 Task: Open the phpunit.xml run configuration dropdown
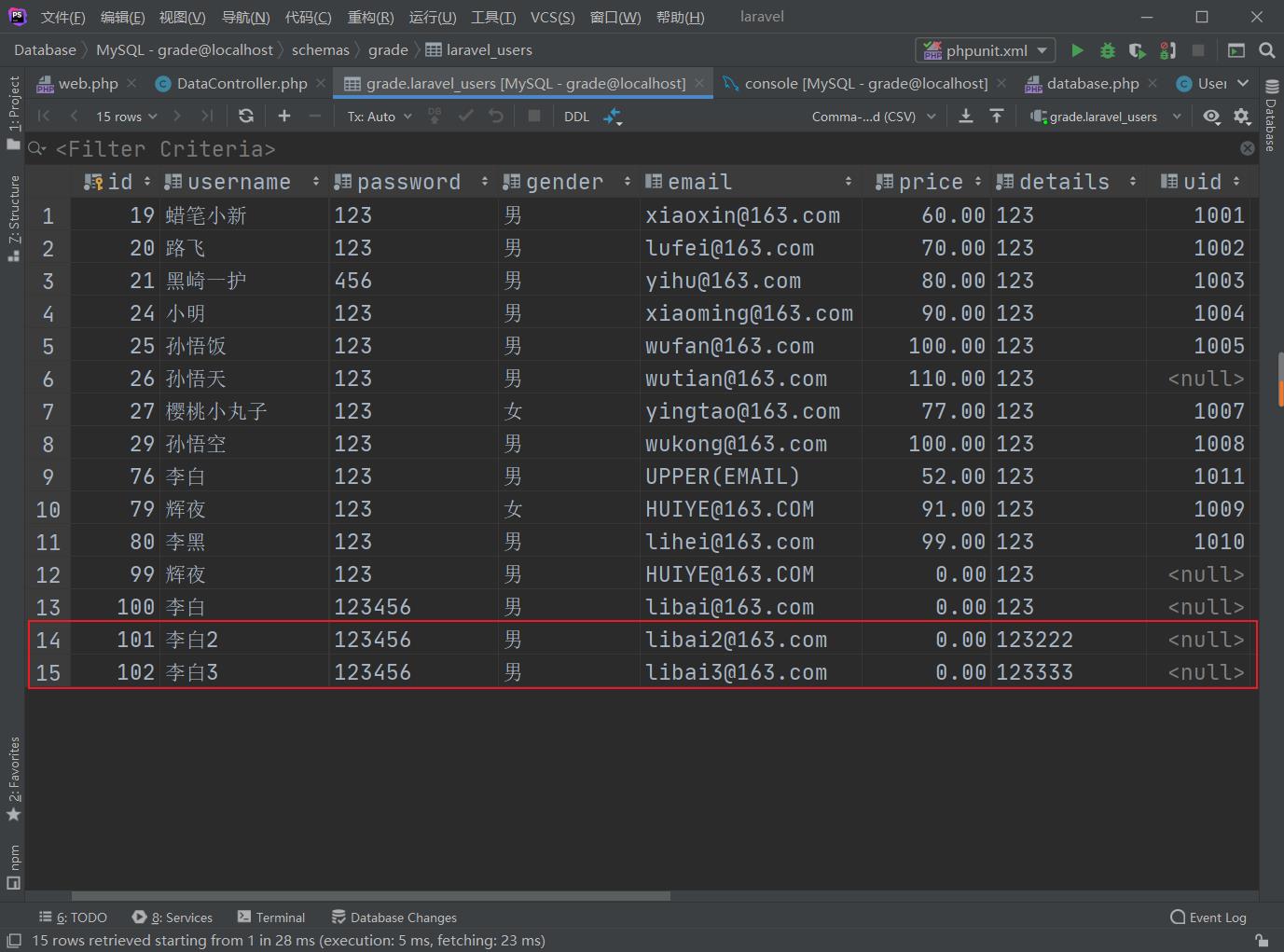pos(985,50)
